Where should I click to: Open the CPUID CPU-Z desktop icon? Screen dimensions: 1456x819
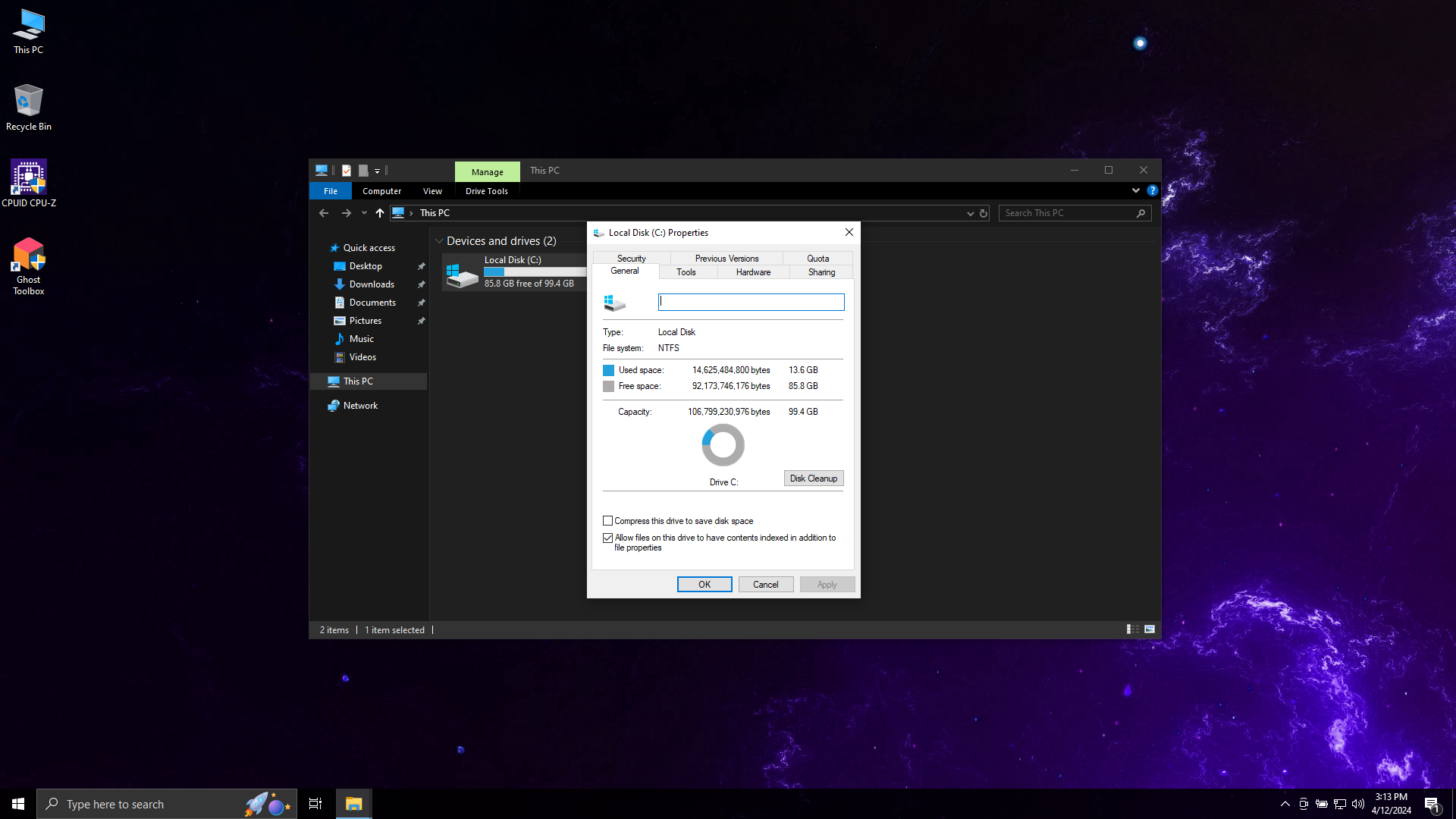point(29,178)
